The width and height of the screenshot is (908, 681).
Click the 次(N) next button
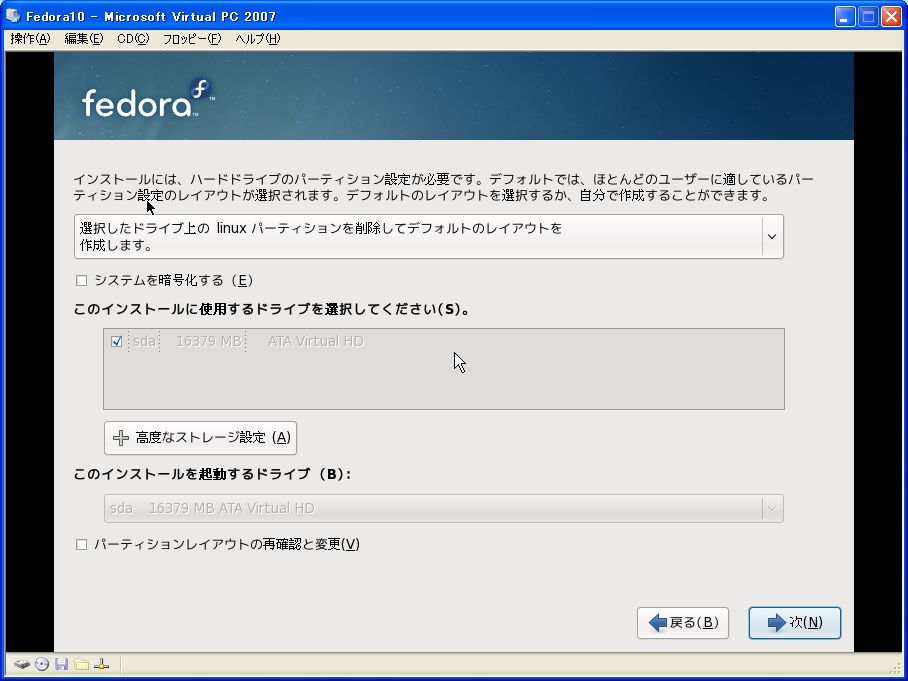(794, 623)
